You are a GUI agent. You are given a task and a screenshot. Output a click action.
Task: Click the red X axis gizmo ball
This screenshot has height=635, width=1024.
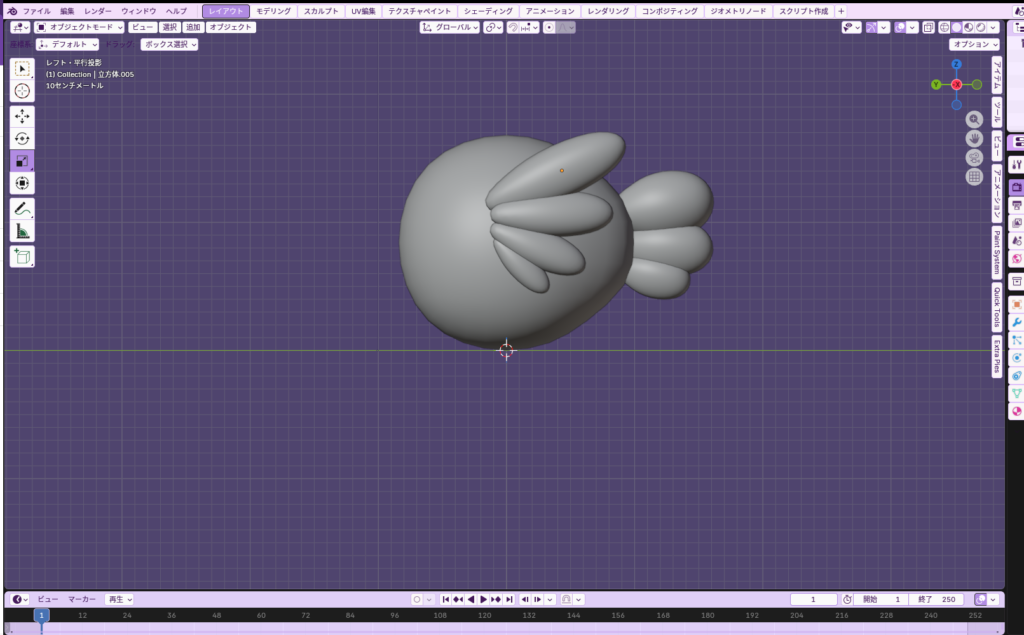point(956,85)
